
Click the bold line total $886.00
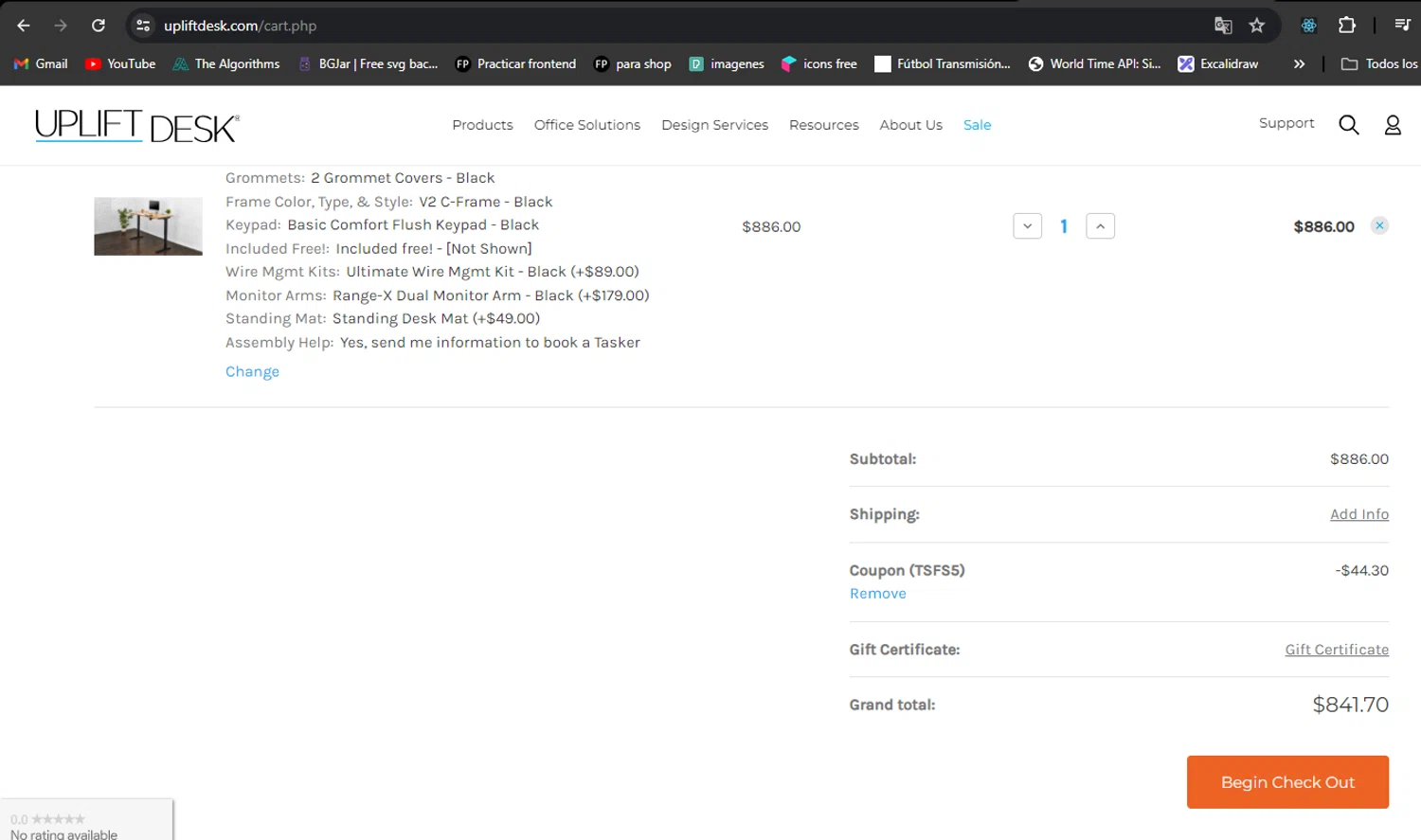[x=1324, y=226]
